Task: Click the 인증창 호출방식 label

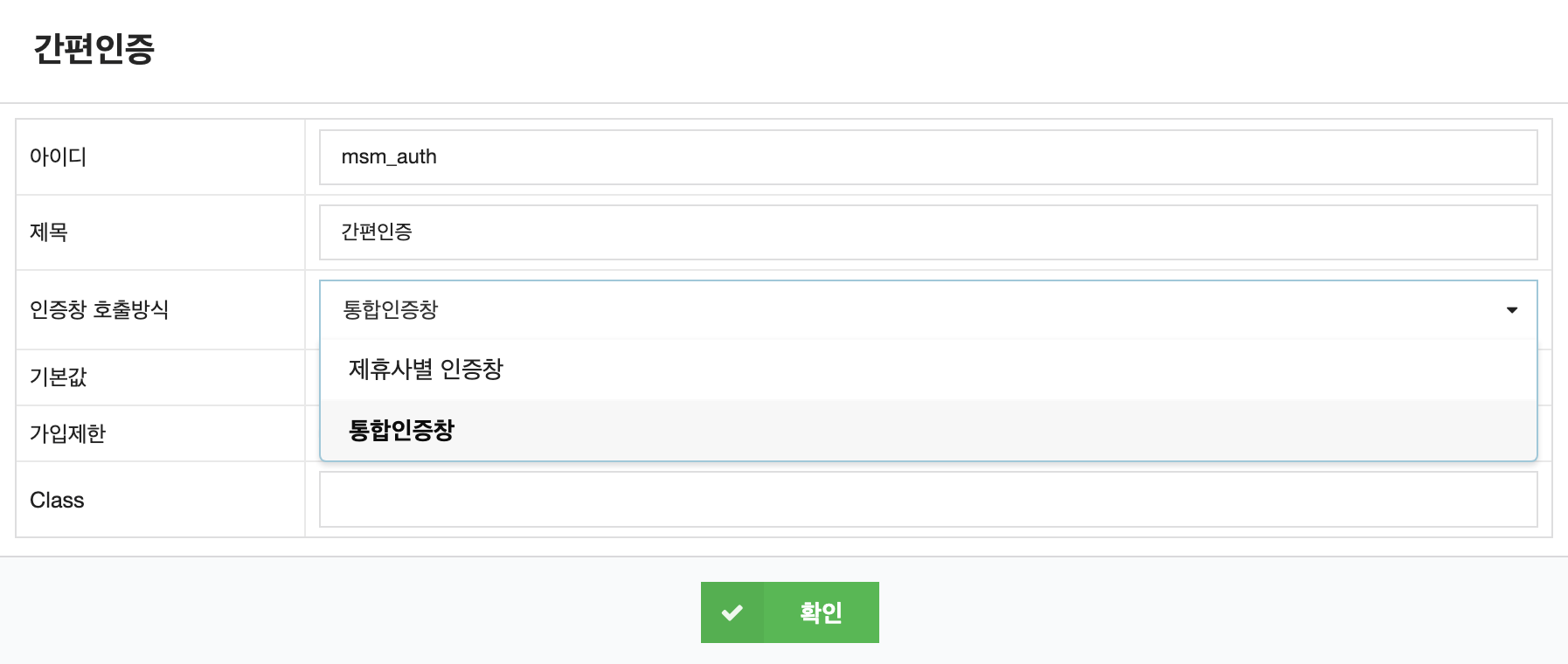Action: click(x=99, y=310)
